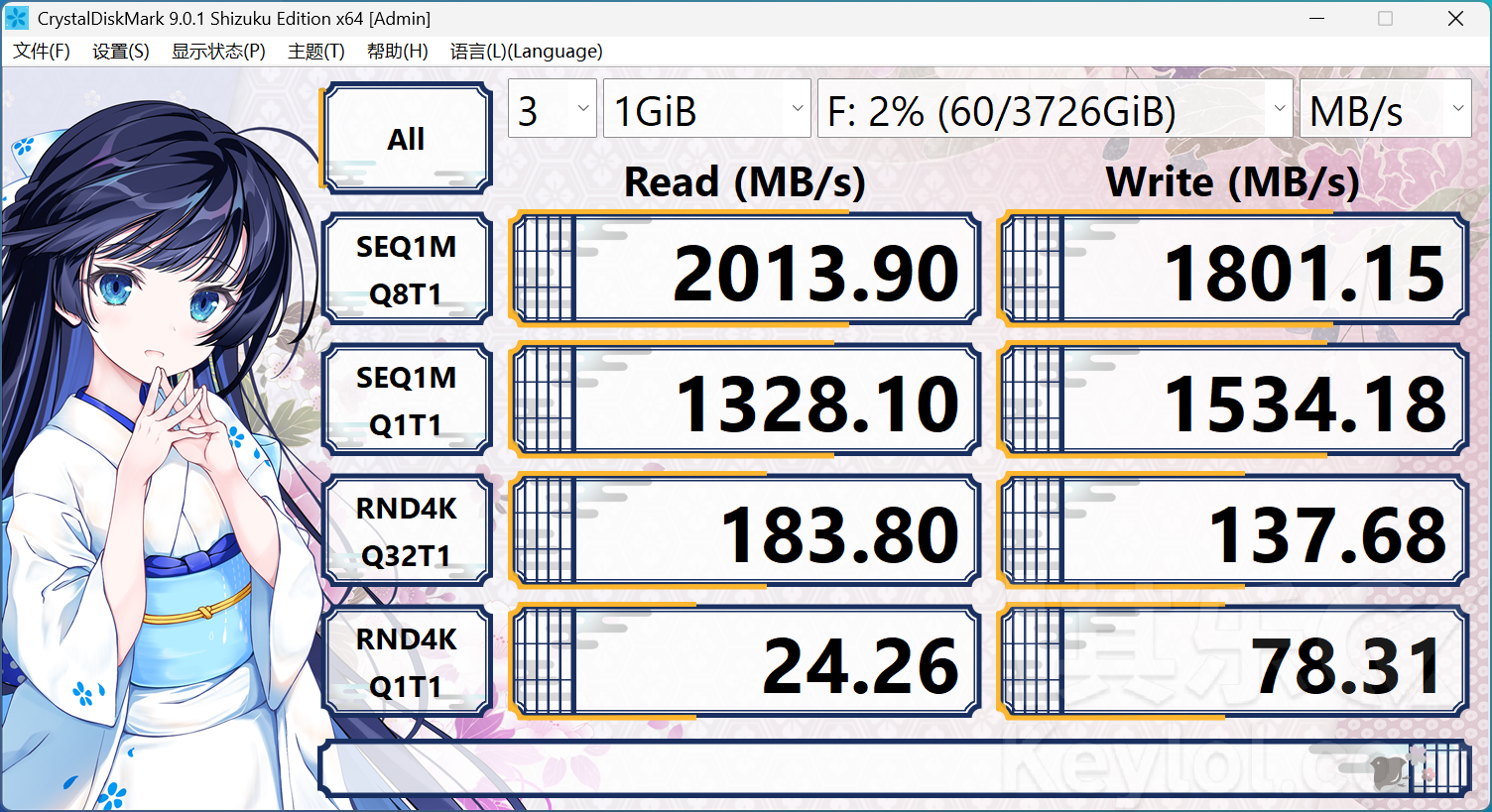This screenshot has width=1492, height=812.
Task: Select the 1534.18 write result
Action: click(1233, 400)
